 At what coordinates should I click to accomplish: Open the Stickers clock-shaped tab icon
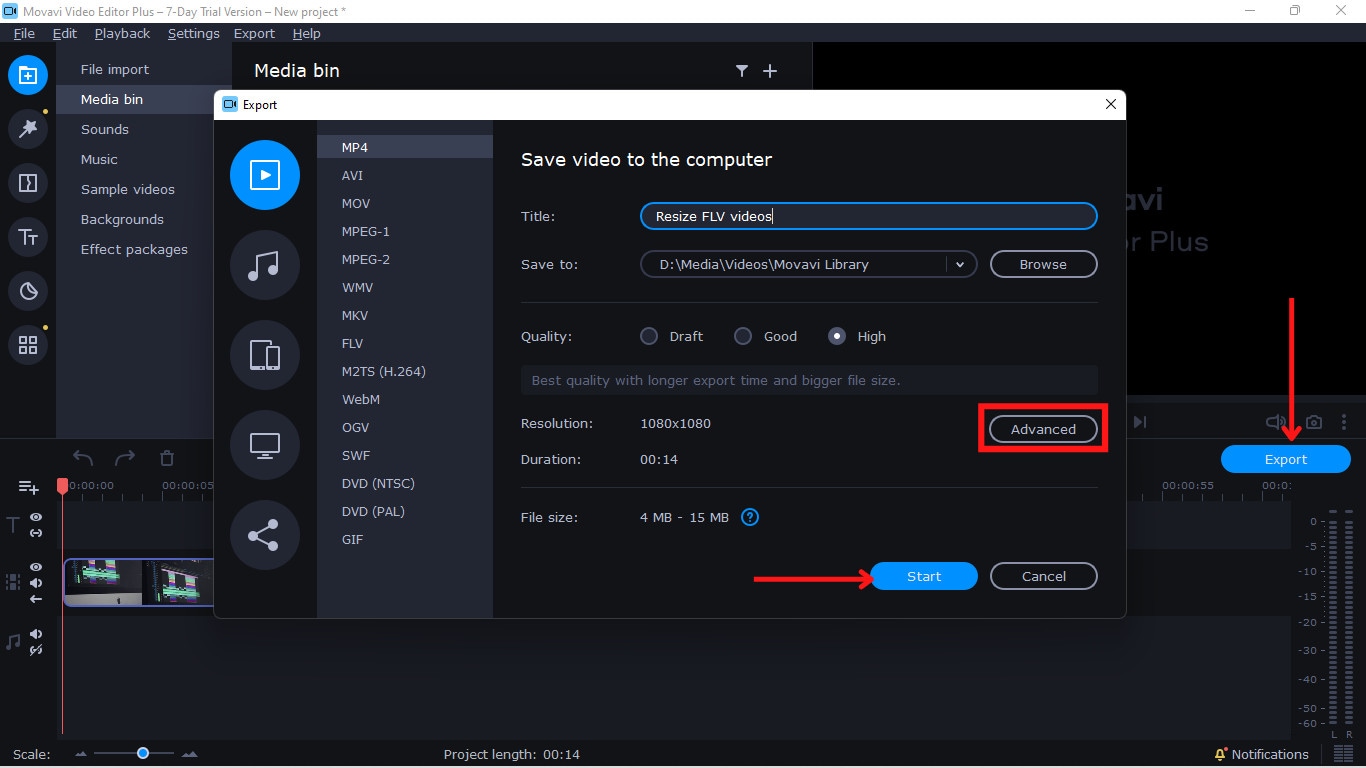tap(28, 291)
